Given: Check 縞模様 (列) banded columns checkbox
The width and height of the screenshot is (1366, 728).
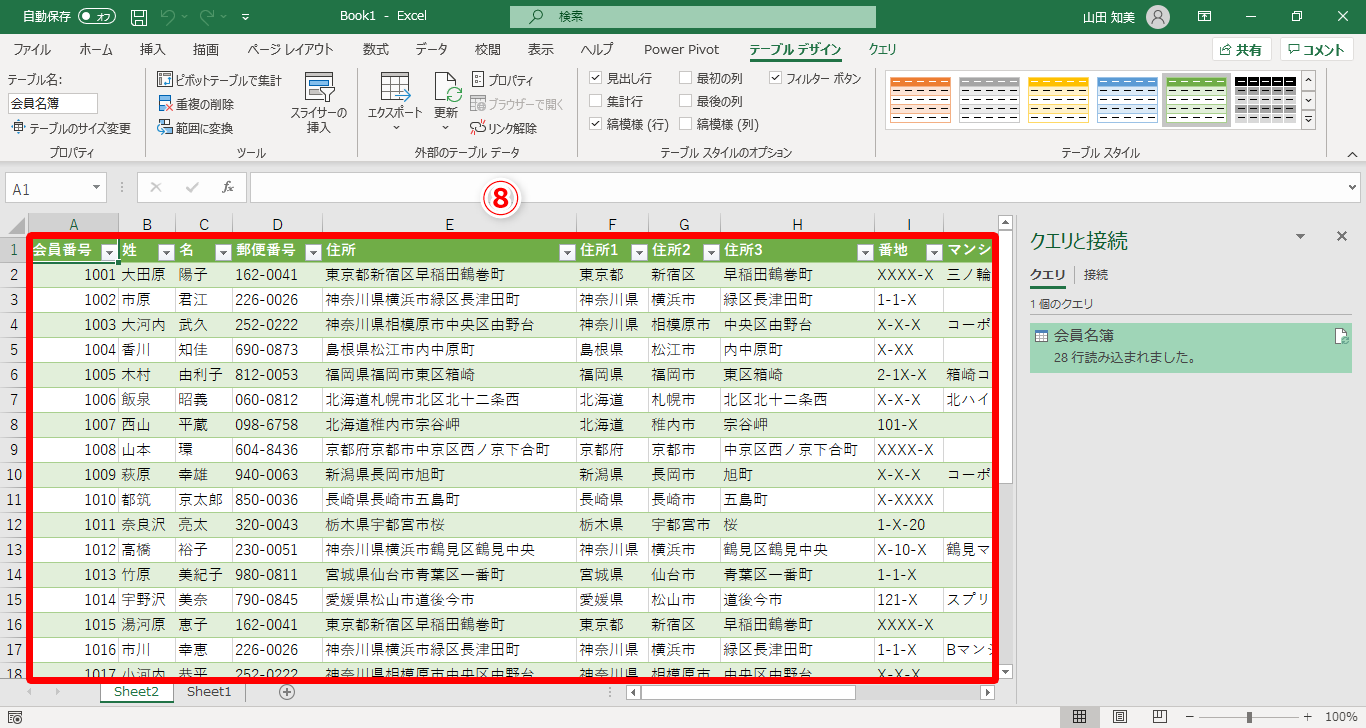Looking at the screenshot, I should 686,124.
